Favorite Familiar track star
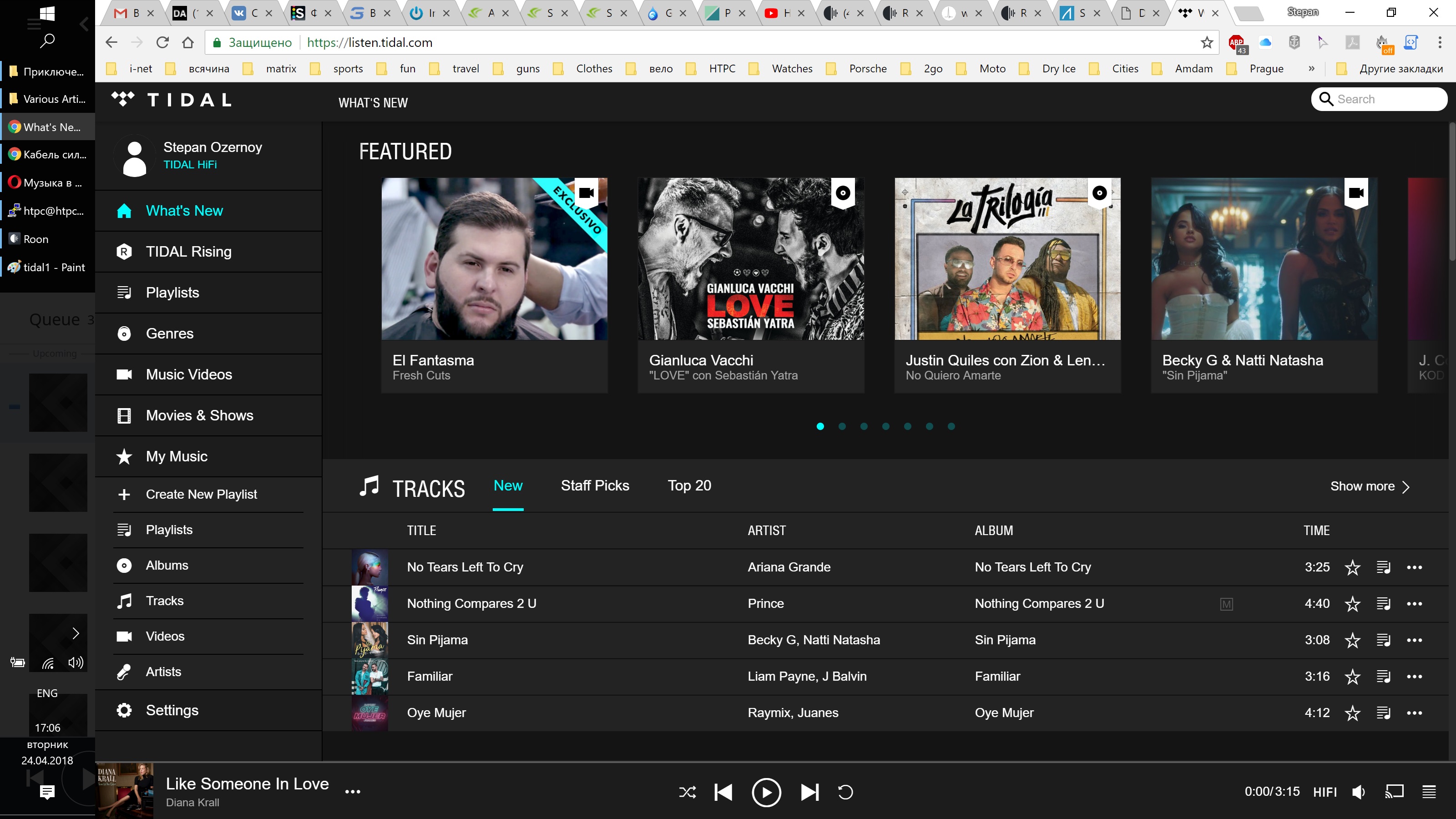Image resolution: width=1456 pixels, height=819 pixels. point(1352,677)
